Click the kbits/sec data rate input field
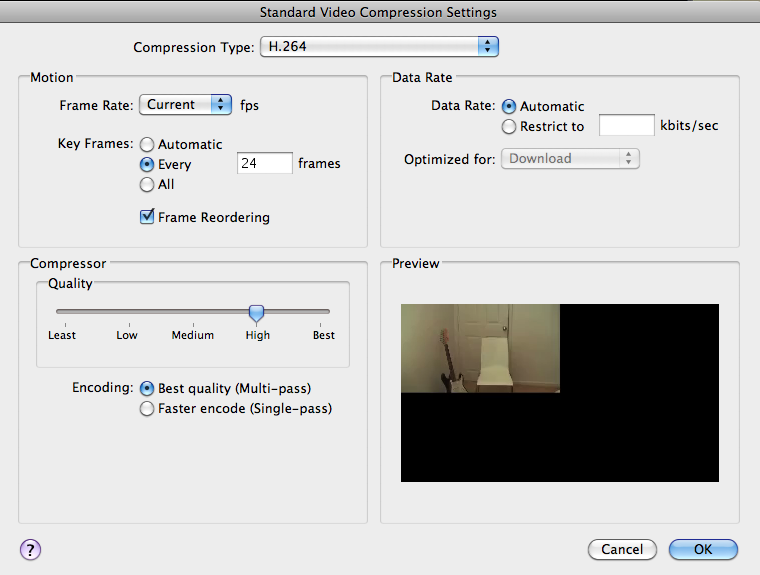 (627, 126)
